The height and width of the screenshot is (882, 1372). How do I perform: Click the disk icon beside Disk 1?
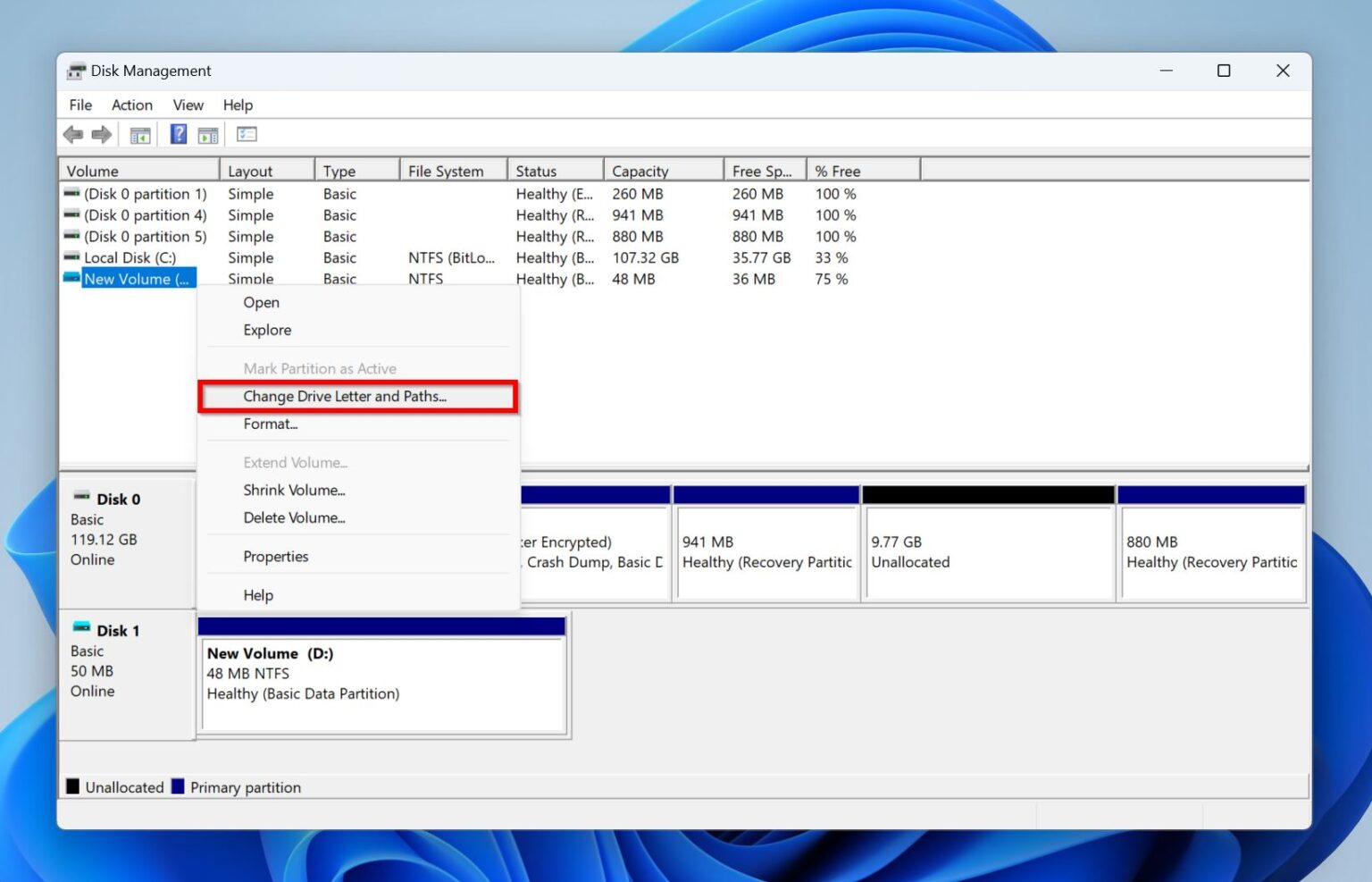(83, 628)
